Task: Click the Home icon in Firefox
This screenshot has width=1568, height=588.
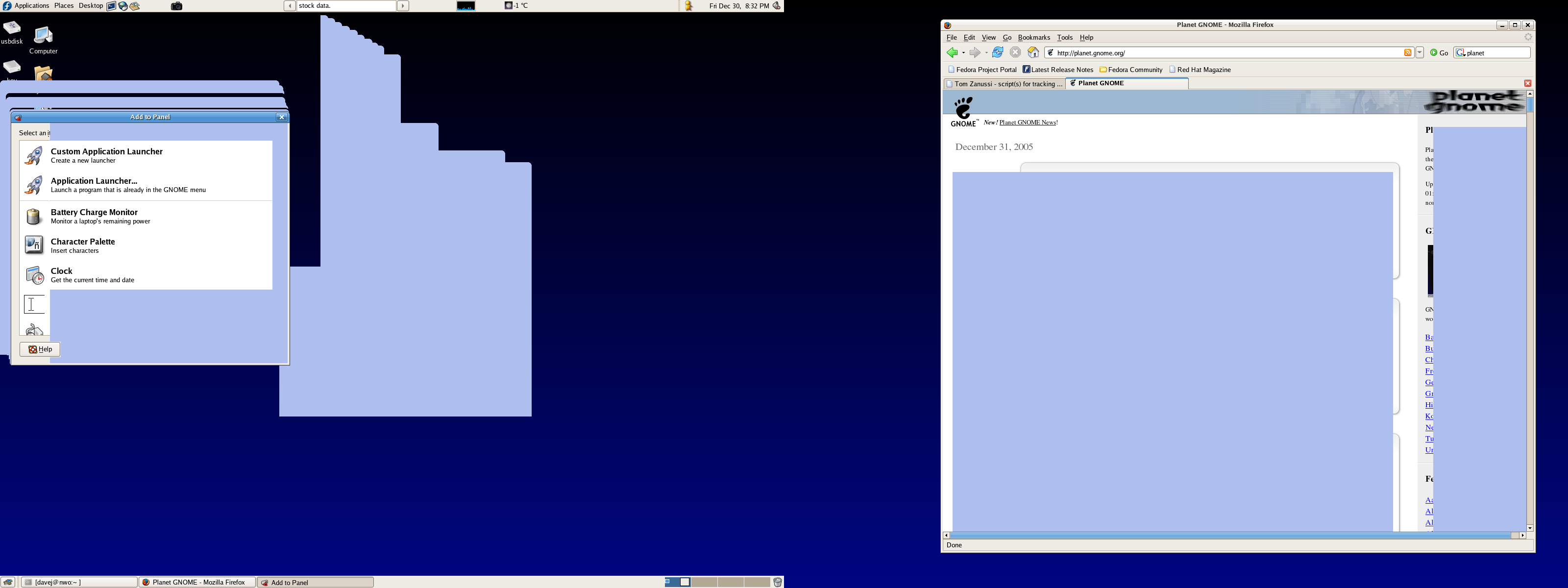Action: coord(1033,53)
